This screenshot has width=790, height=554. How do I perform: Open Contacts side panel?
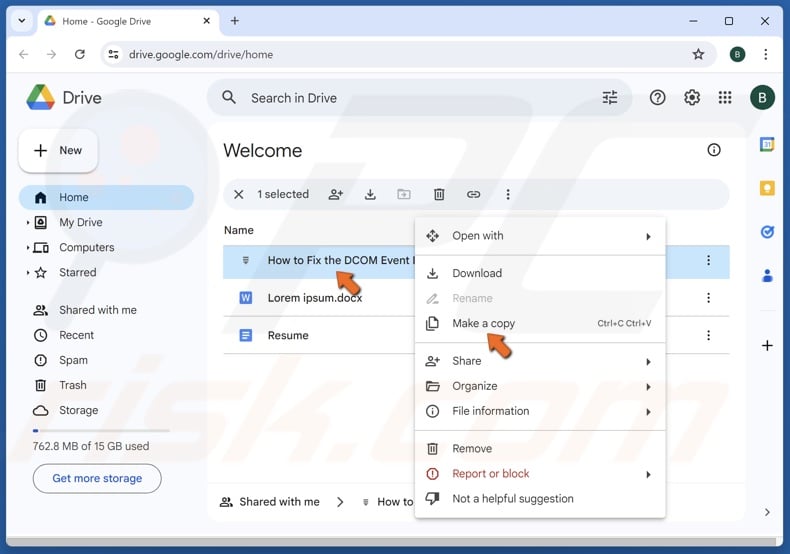tap(767, 275)
